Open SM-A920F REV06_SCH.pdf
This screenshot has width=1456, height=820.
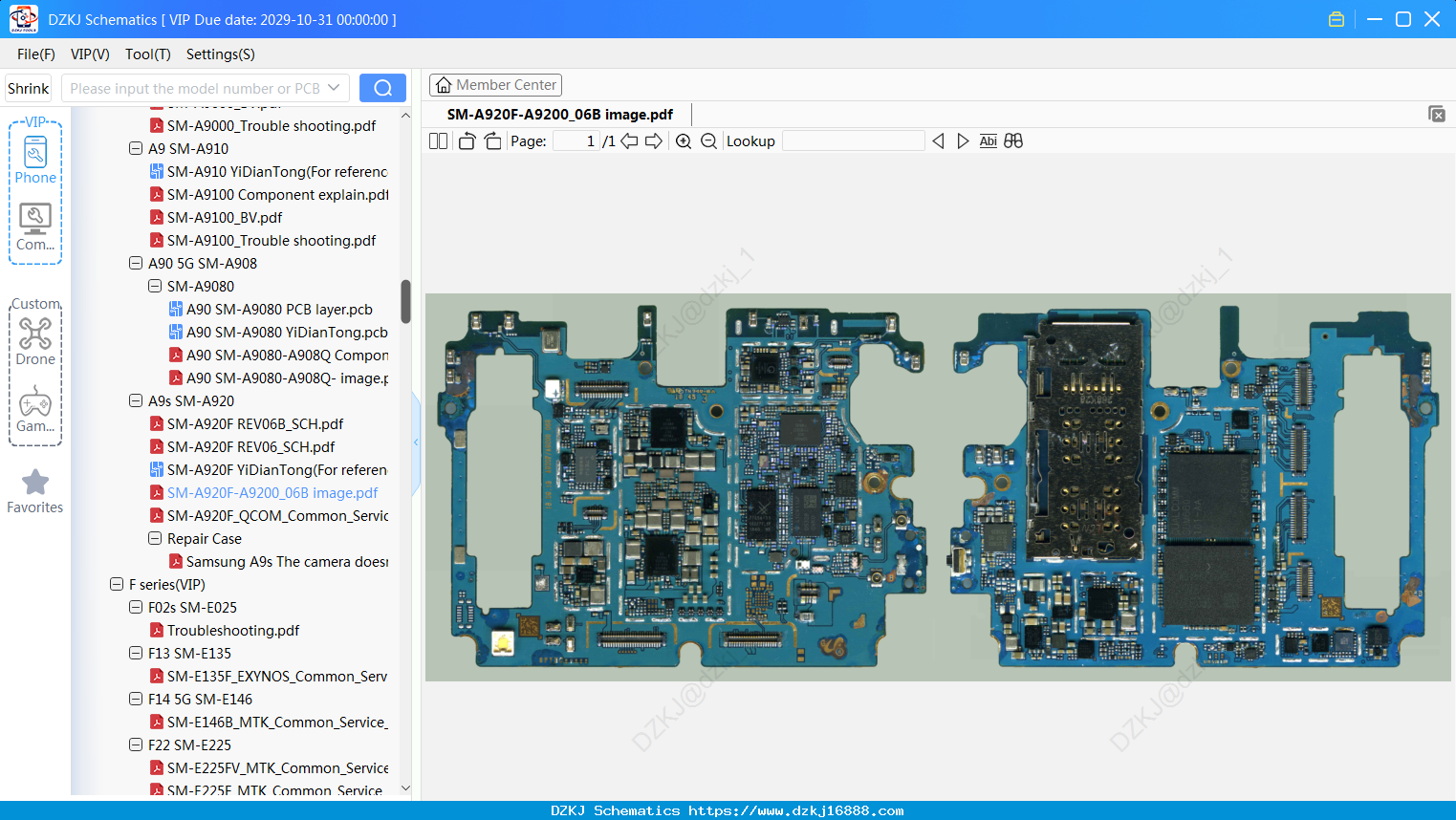250,447
